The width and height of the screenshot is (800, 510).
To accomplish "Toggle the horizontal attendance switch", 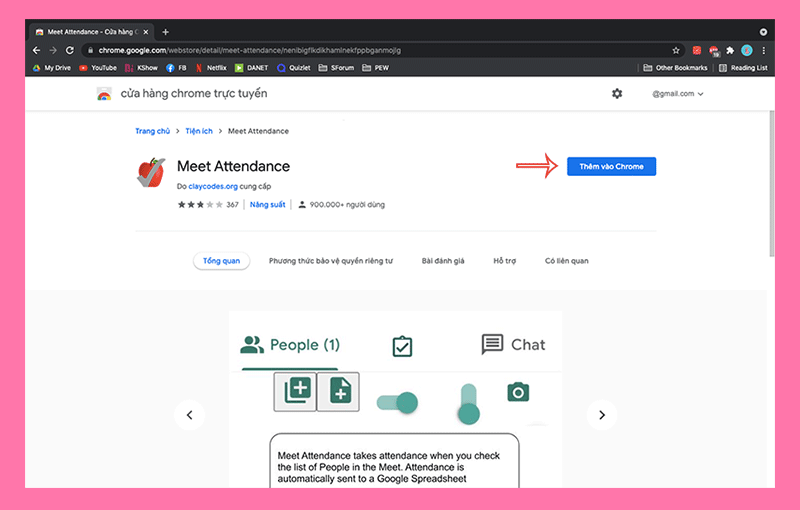I will pos(397,402).
